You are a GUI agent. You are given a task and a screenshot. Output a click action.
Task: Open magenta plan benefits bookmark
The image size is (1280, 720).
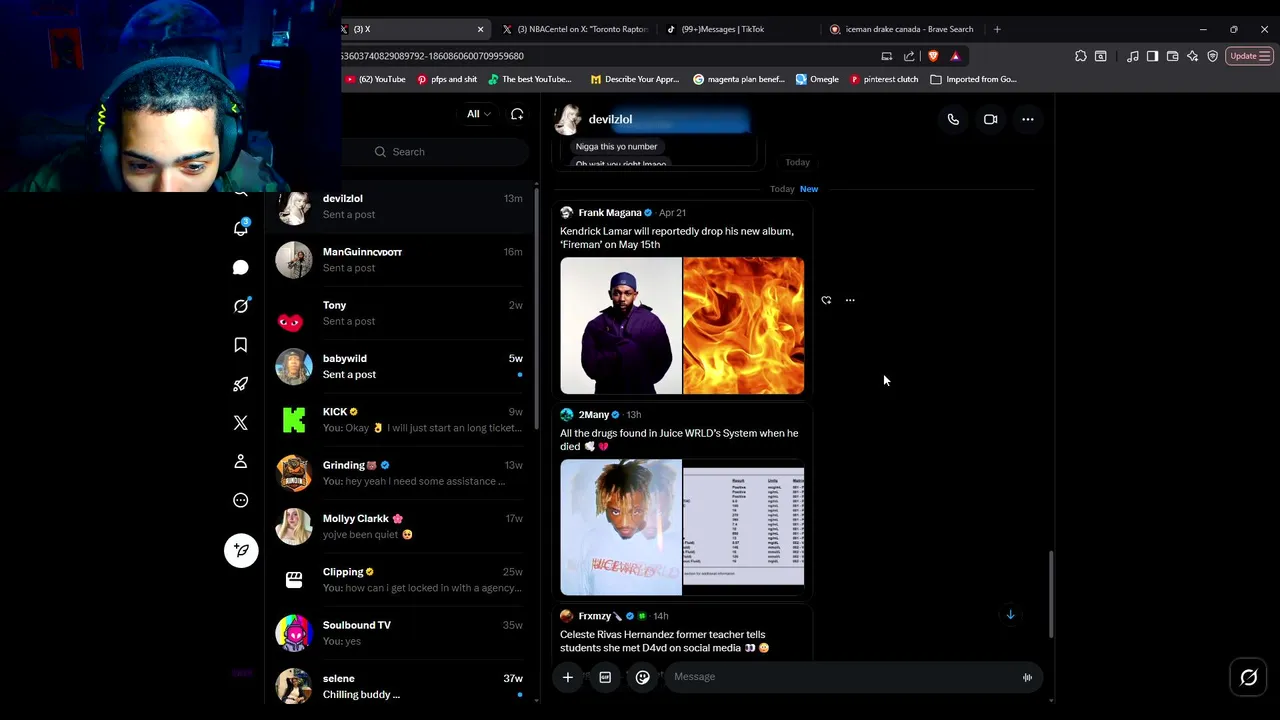pyautogui.click(x=739, y=79)
